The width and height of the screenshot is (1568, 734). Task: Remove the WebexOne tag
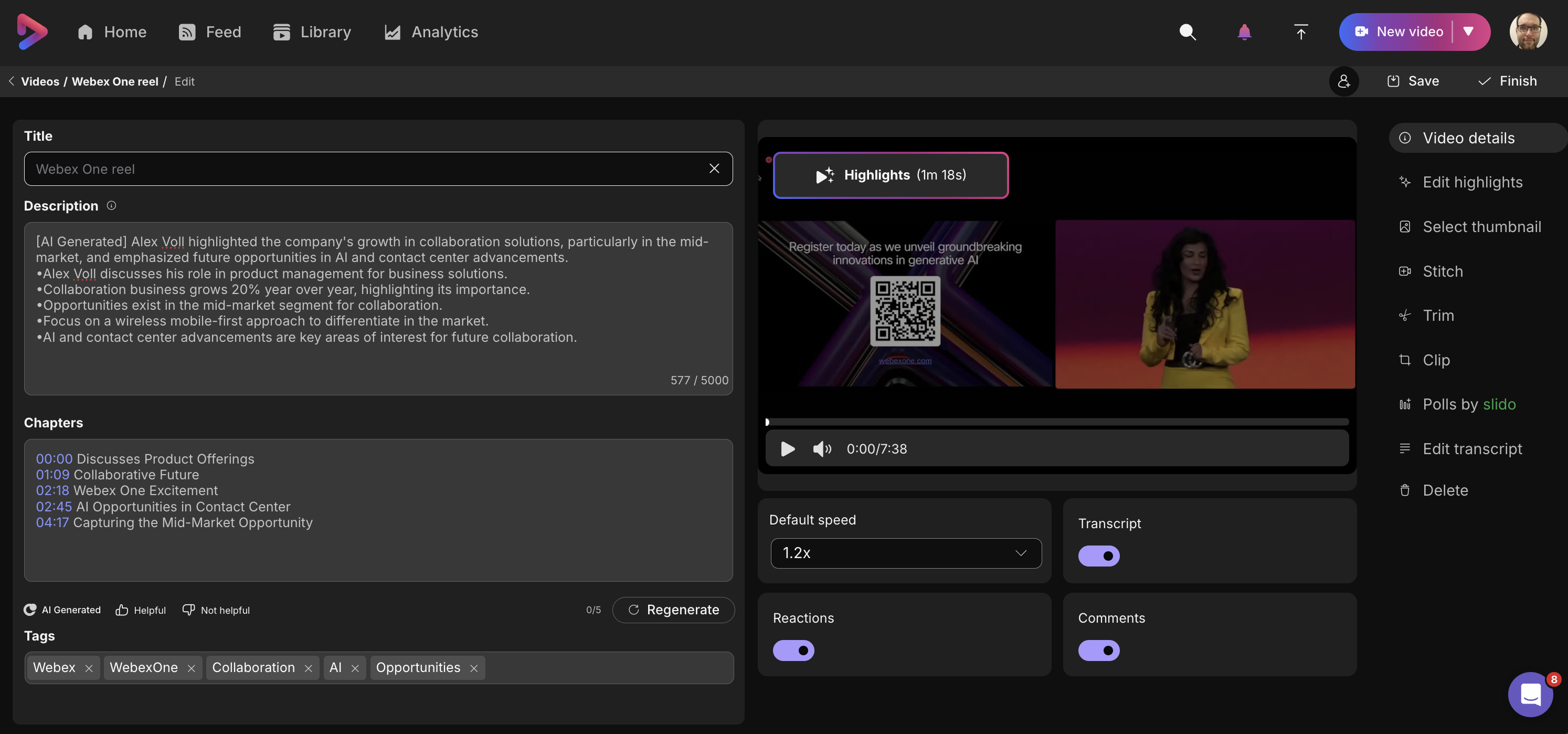point(191,668)
